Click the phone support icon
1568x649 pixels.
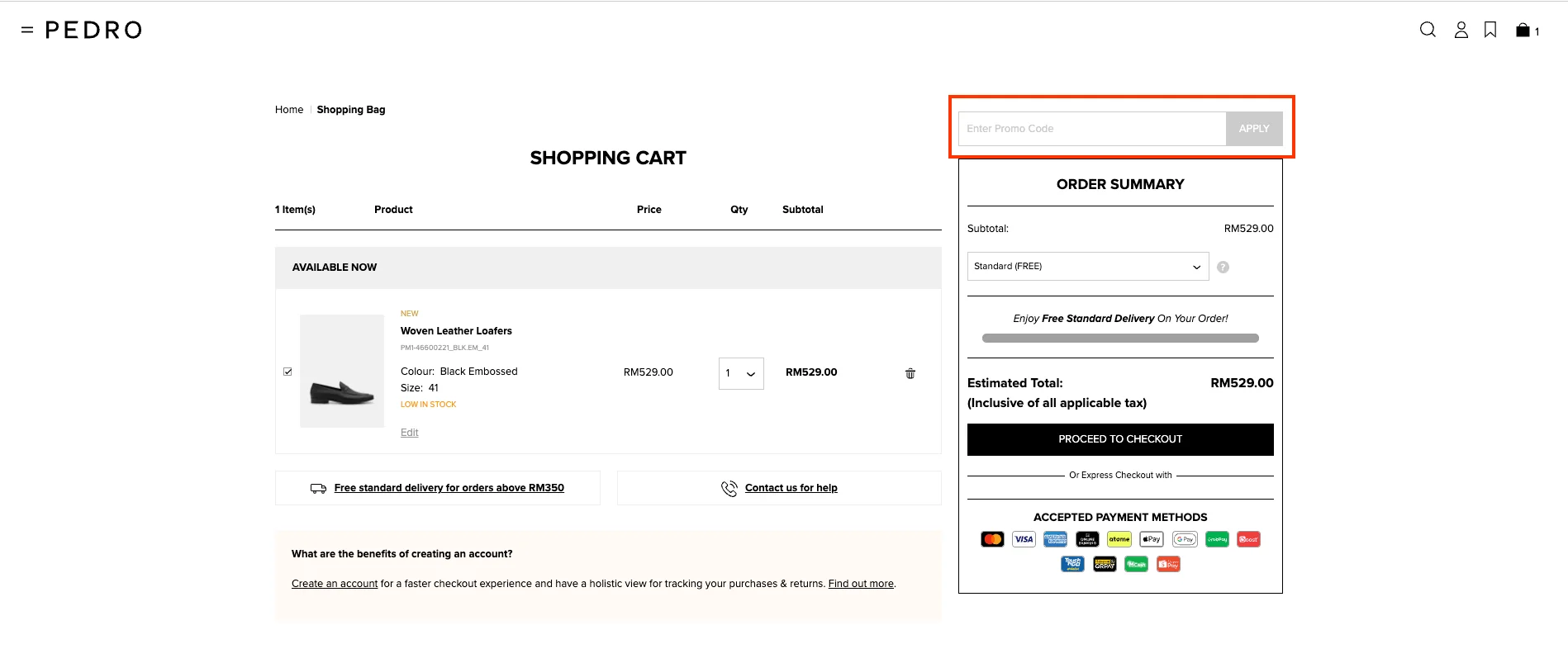pos(729,489)
